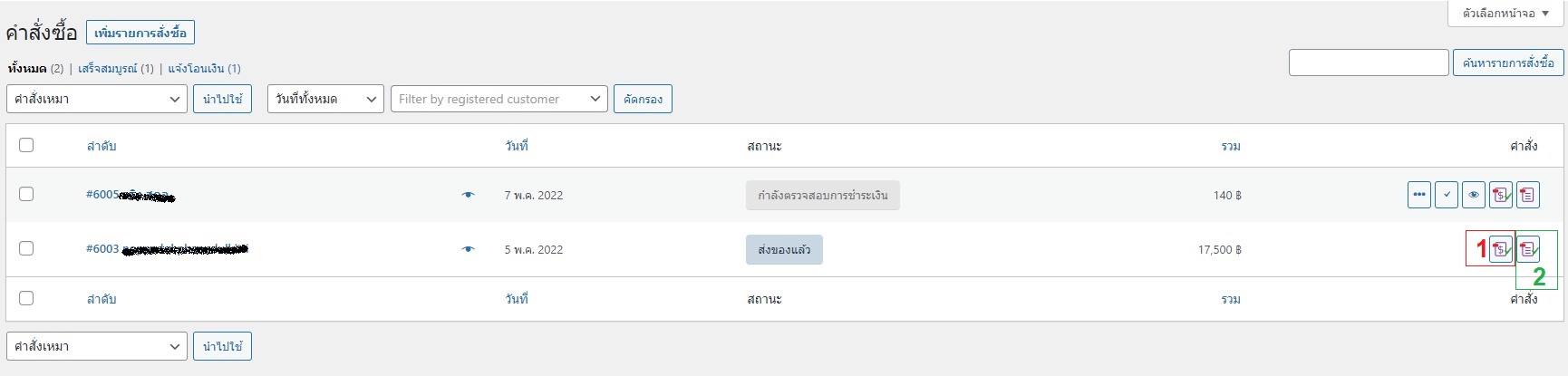1568x376 pixels.
Task: Open the PDF packing slip icon for order #6003
Action: click(1528, 249)
